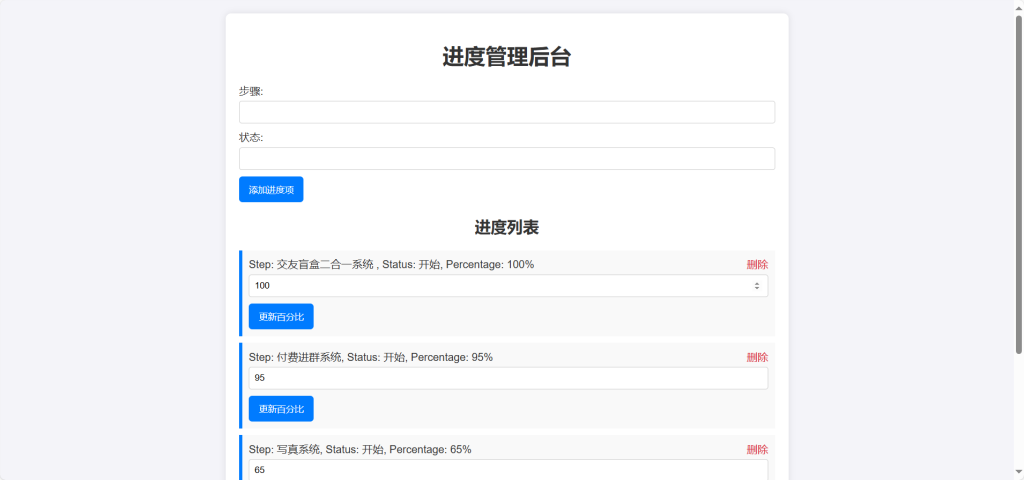Click 删除 for the 付费进群系统 item
The height and width of the screenshot is (480, 1024).
[x=756, y=357]
